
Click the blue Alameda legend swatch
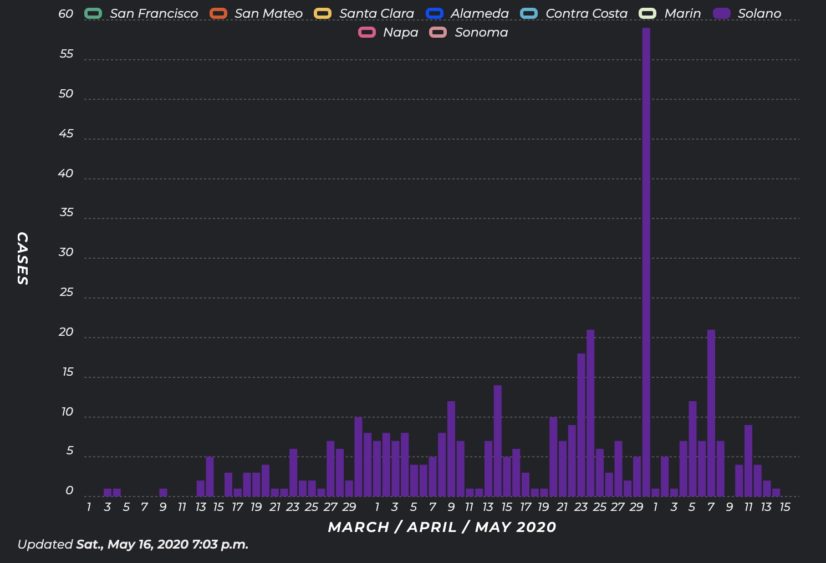click(435, 13)
